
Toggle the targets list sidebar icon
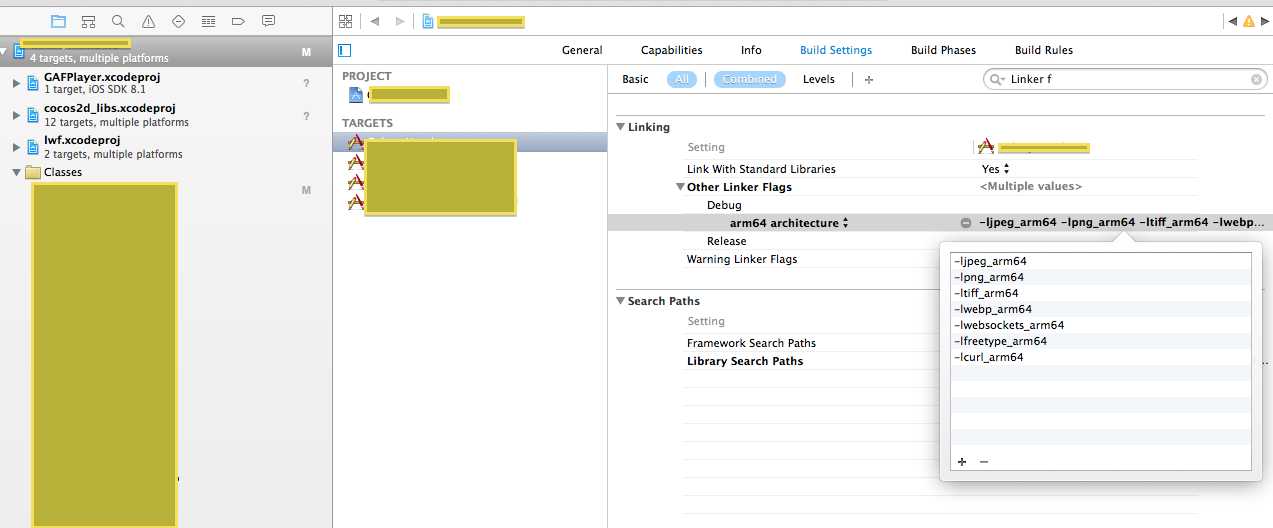tap(345, 50)
